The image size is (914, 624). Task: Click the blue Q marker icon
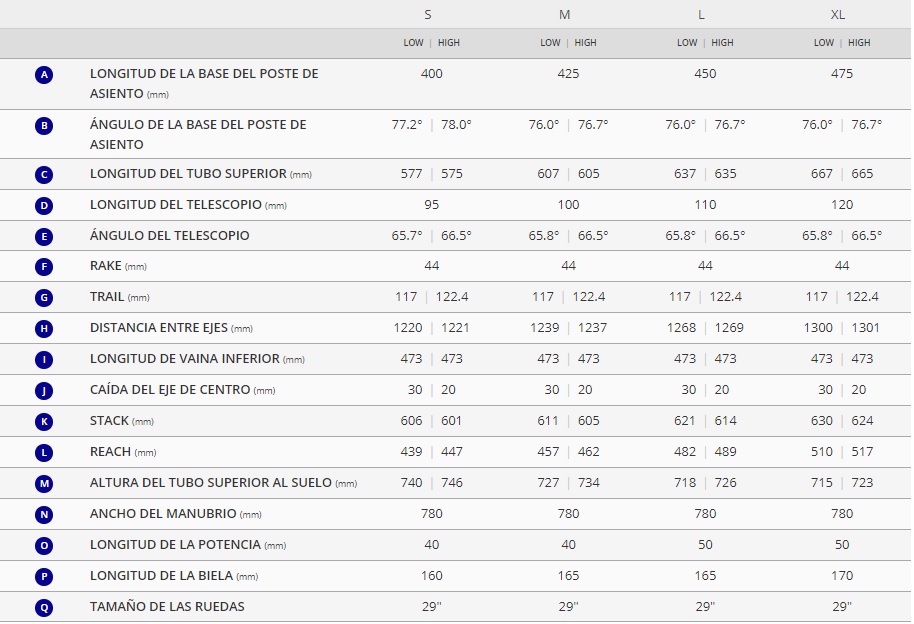point(44,607)
